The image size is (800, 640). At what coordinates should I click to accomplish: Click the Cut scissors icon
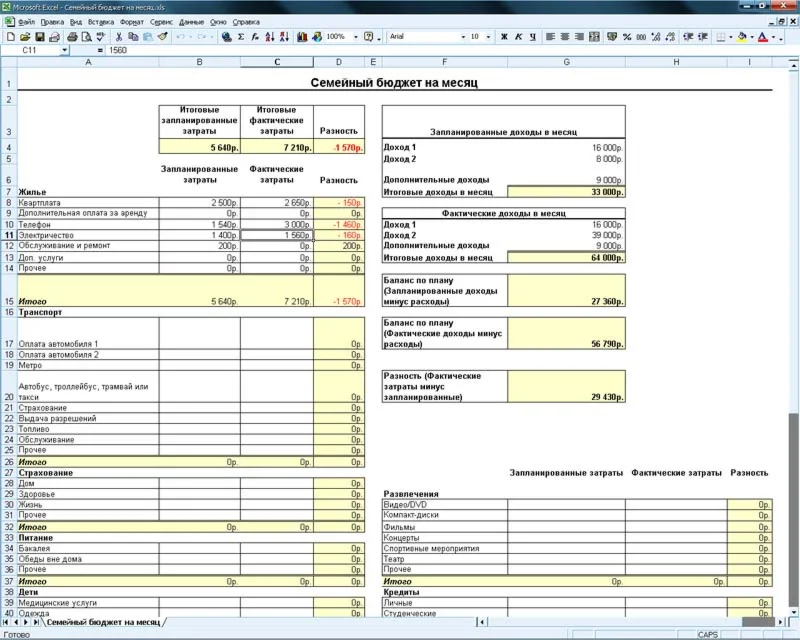[x=119, y=37]
